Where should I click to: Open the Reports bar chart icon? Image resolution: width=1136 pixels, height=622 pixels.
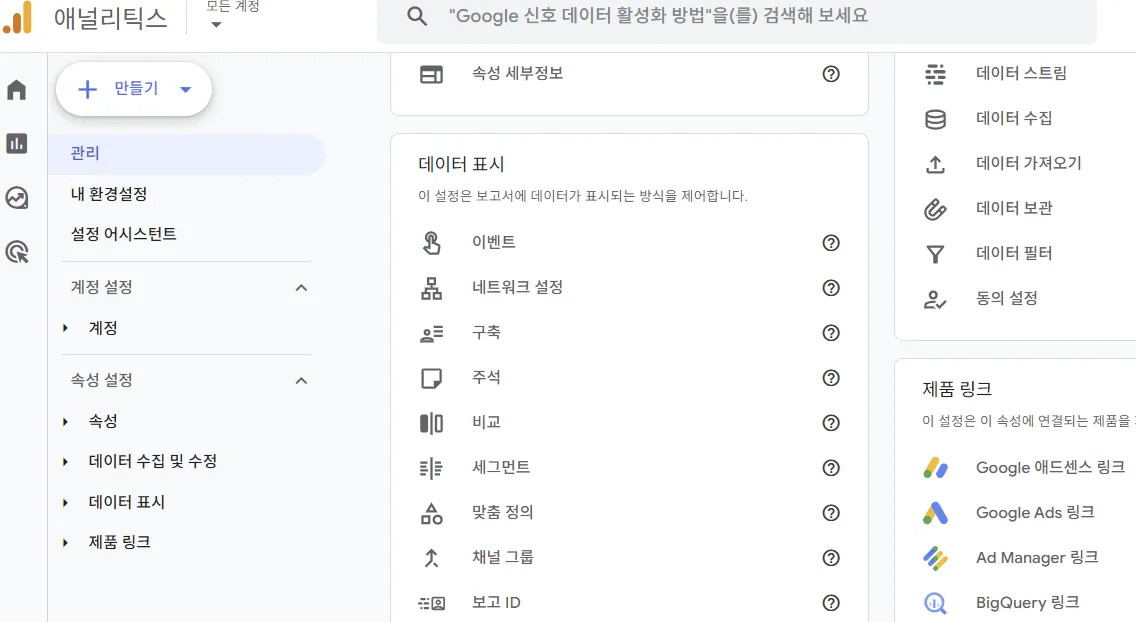click(x=17, y=143)
